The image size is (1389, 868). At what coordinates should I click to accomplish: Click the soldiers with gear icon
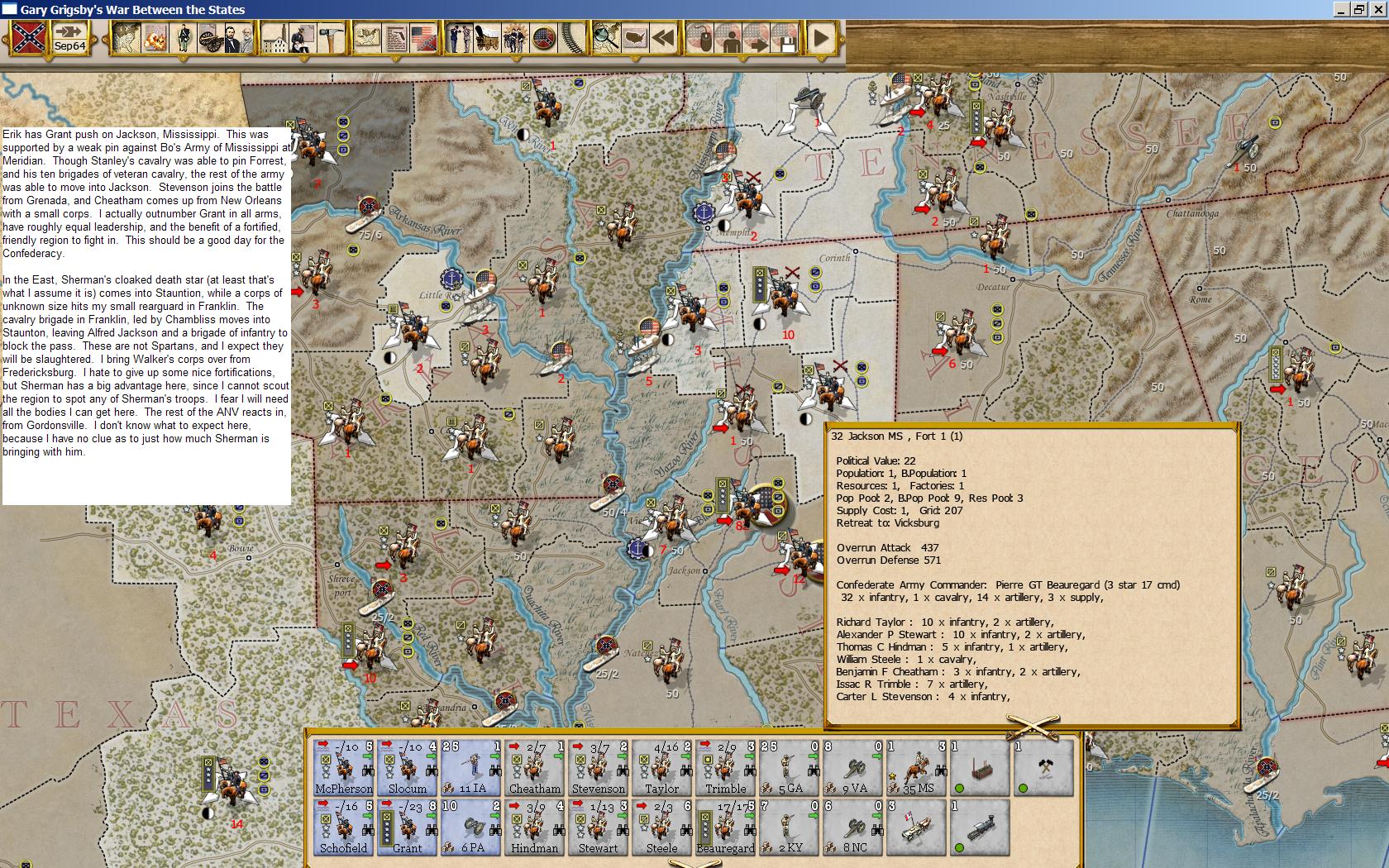pyautogui.click(x=515, y=38)
